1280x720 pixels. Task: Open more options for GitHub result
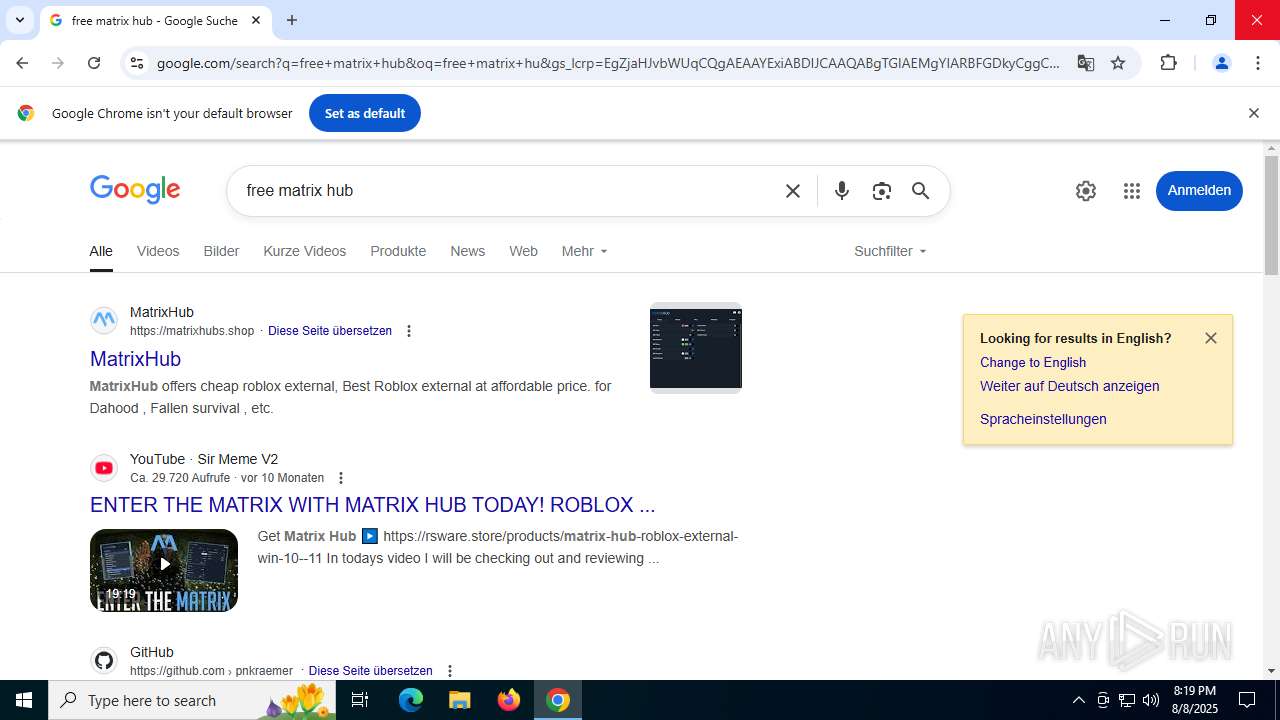click(x=449, y=671)
